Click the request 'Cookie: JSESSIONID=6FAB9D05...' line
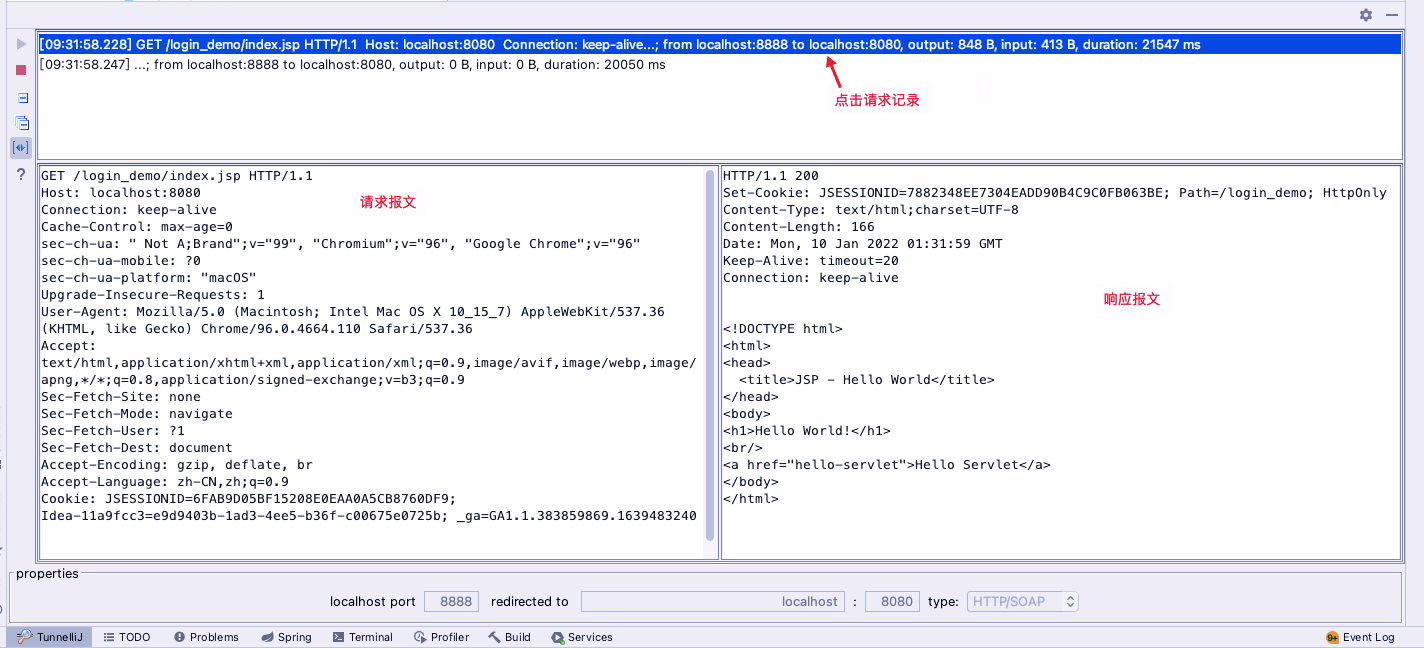 tap(249, 499)
